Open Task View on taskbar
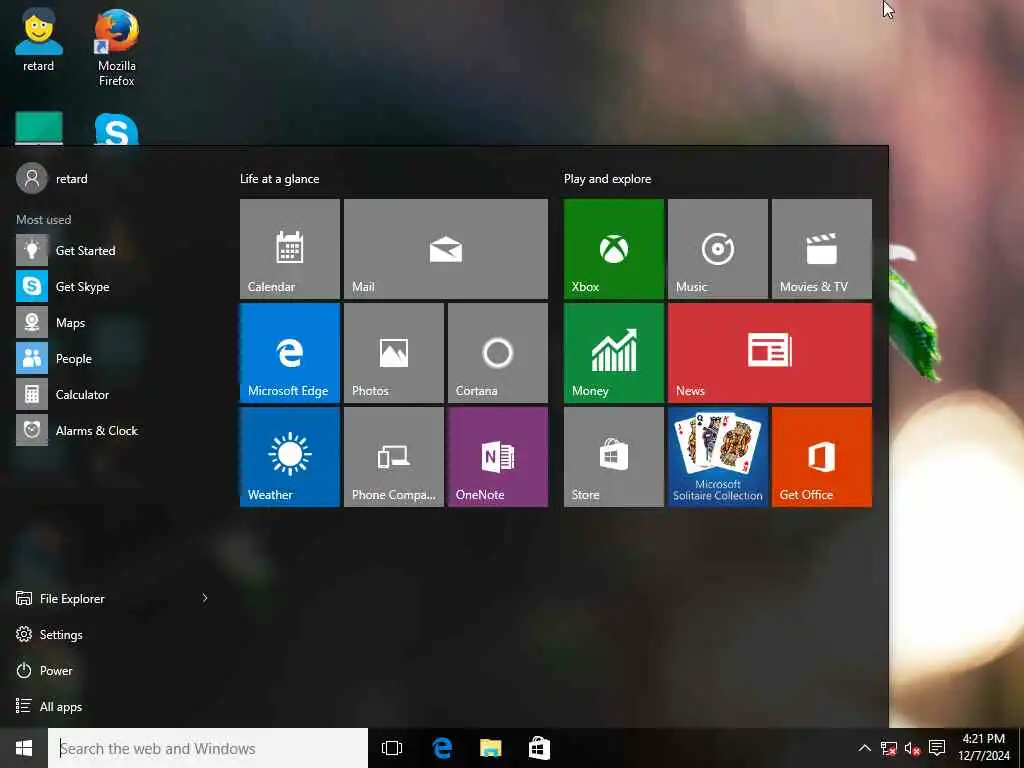1024x768 pixels. click(392, 748)
